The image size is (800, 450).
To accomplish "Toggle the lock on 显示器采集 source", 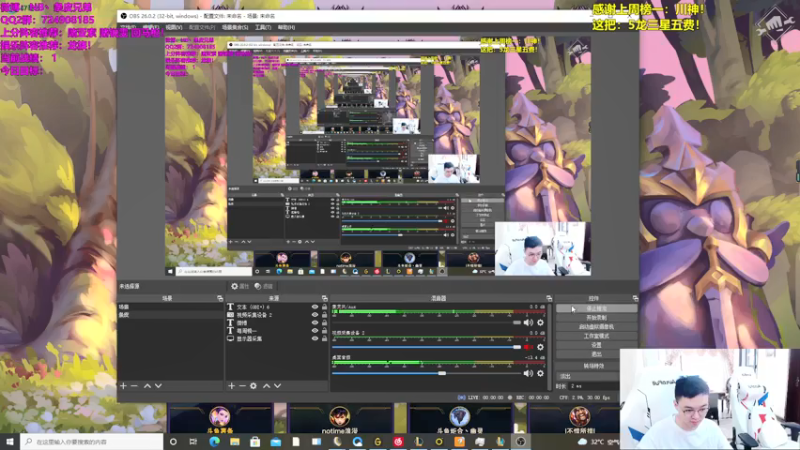I will [x=324, y=338].
